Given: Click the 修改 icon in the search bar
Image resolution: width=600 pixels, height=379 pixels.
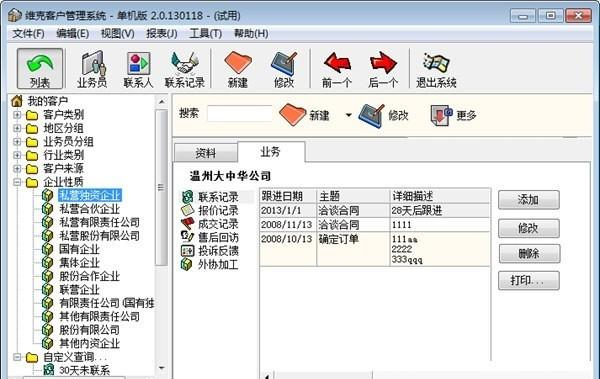Looking at the screenshot, I should pyautogui.click(x=372, y=115).
